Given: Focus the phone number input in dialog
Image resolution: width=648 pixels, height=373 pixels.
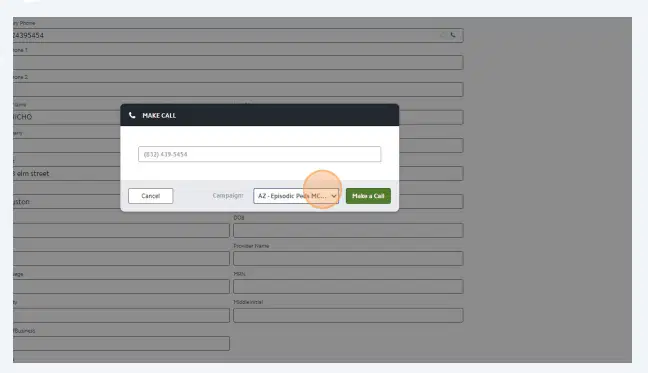Looking at the screenshot, I should point(260,154).
